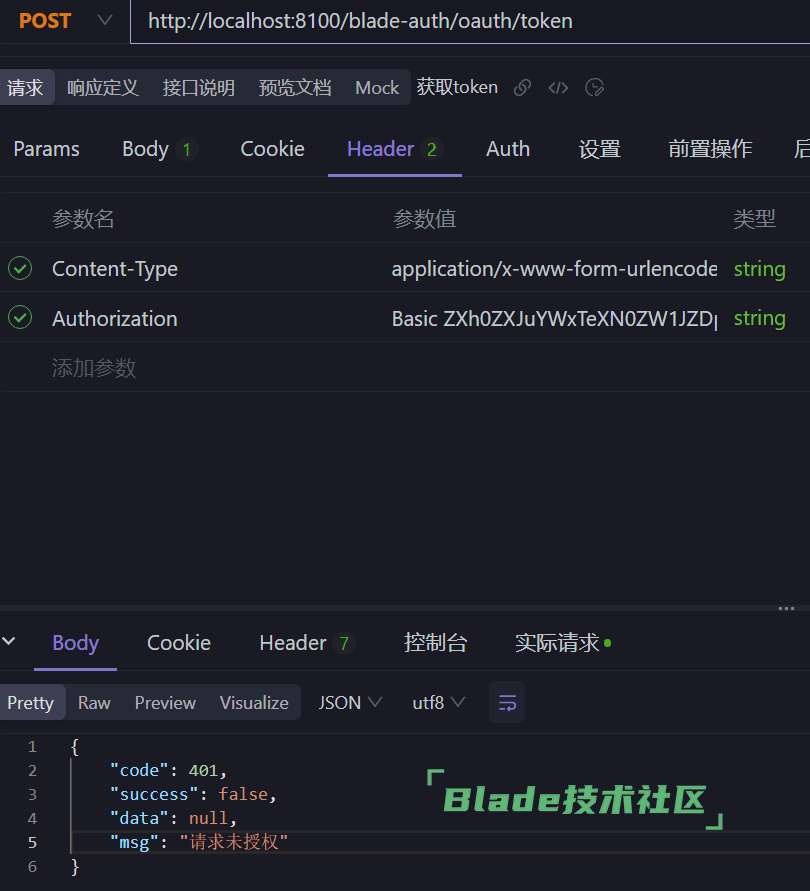Screen dimensions: 810x891
Task: Open the code generation icon beside 获取token
Action: point(558,88)
